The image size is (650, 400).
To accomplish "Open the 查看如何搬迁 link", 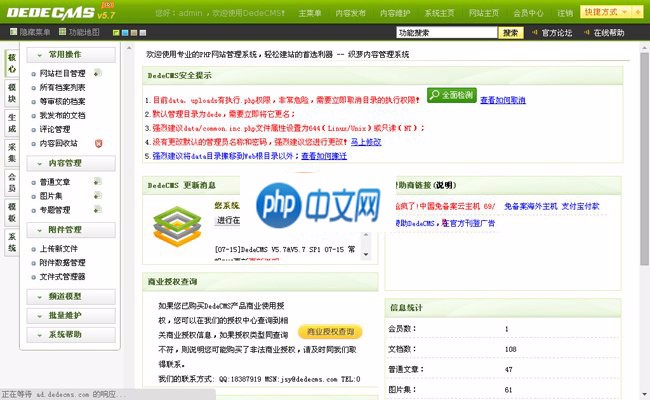I will pyautogui.click(x=324, y=156).
